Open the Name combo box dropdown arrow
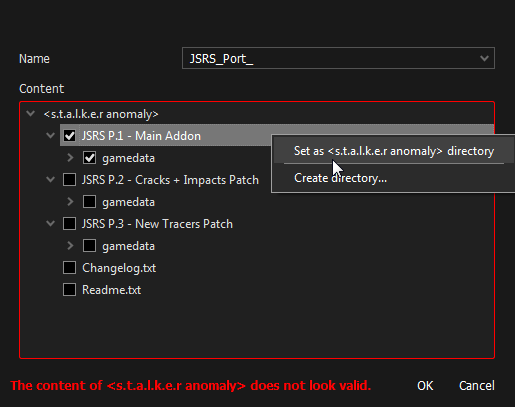This screenshot has height=407, width=515. tap(484, 58)
